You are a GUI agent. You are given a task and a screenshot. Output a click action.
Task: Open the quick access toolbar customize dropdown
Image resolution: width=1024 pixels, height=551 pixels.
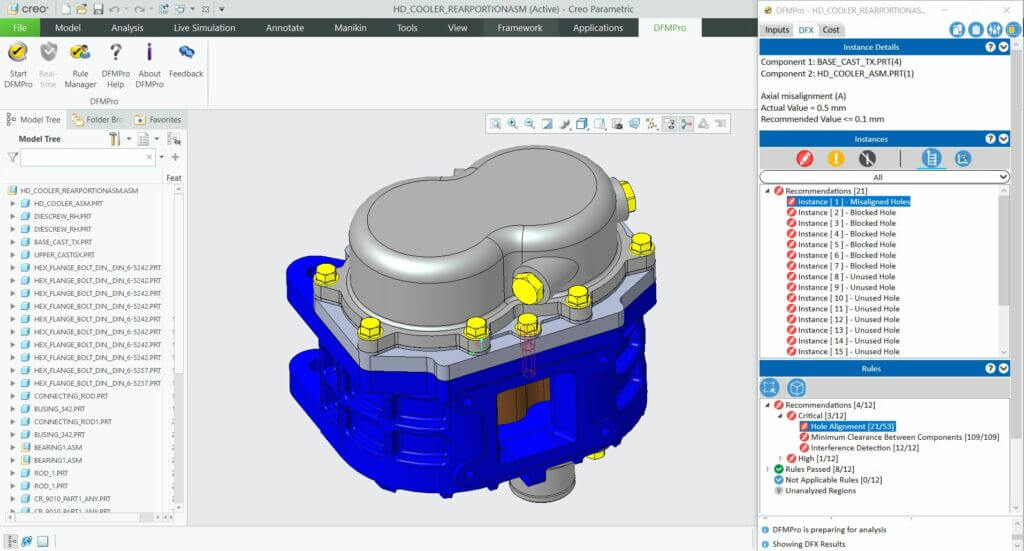[x=221, y=9]
